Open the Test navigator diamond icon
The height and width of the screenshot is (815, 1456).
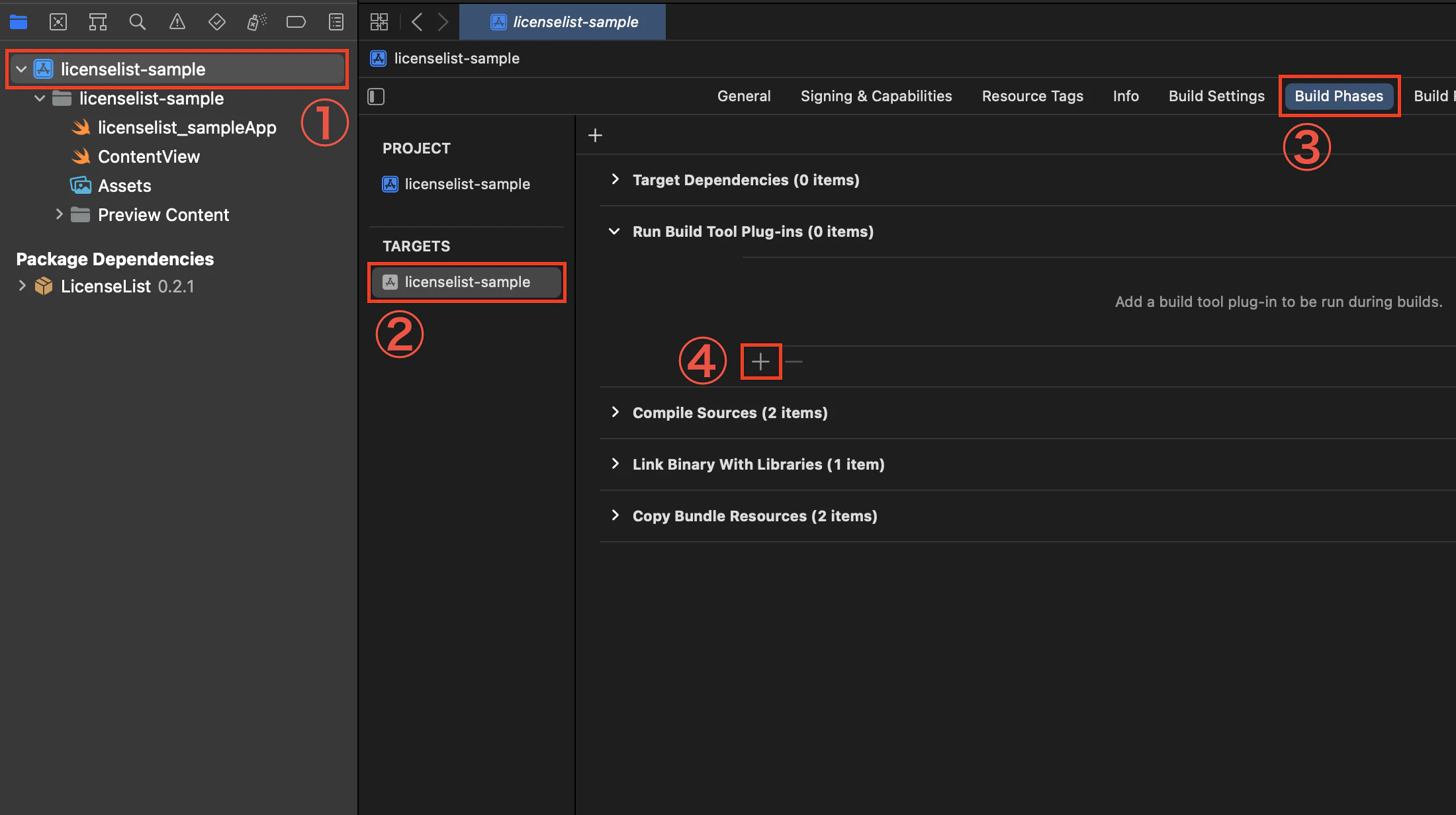217,22
